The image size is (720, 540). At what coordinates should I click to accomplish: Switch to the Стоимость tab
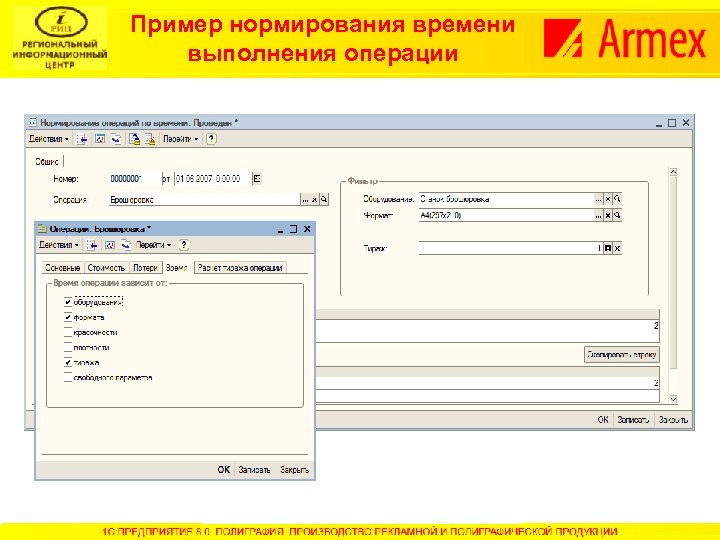106,268
